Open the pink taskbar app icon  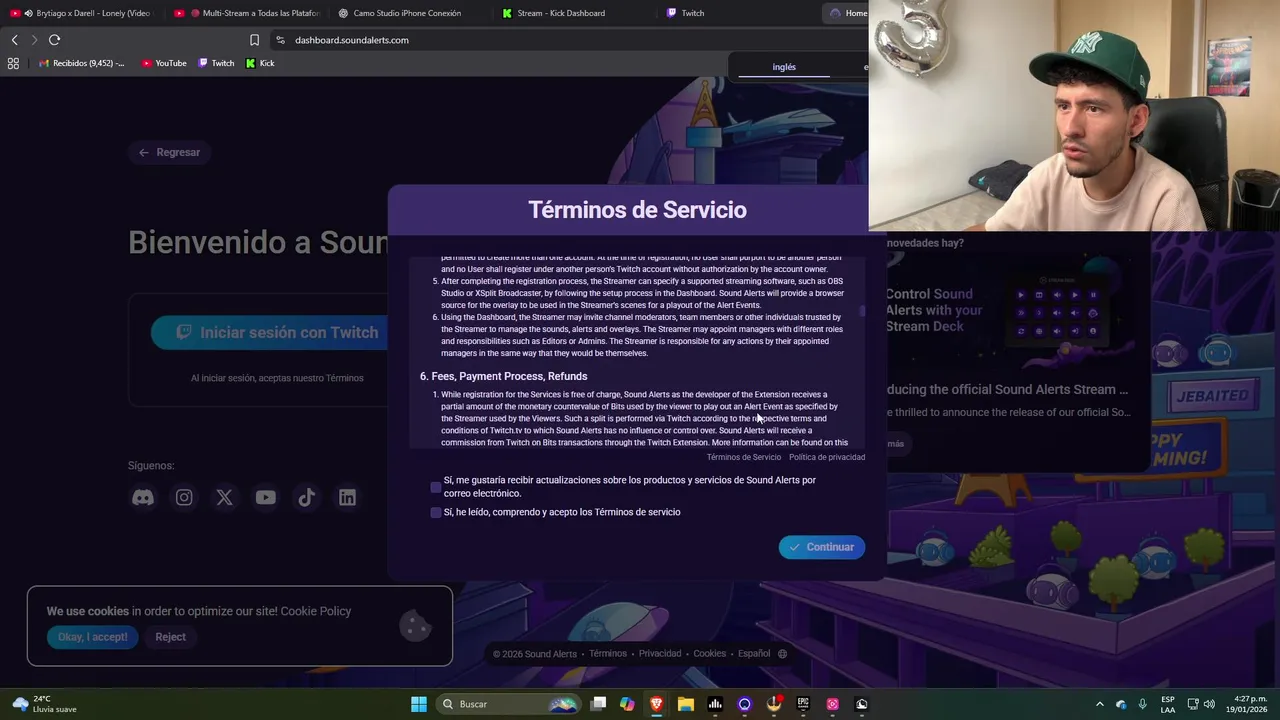(832, 704)
